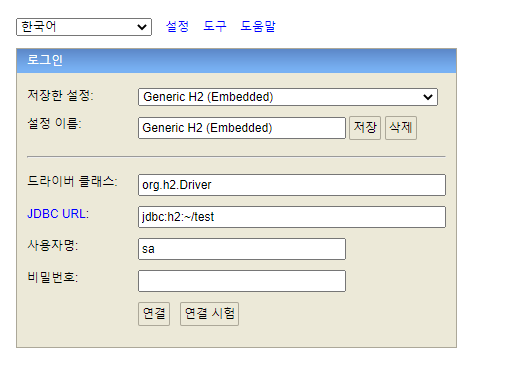Click the 설정 이름: label

tap(54, 123)
